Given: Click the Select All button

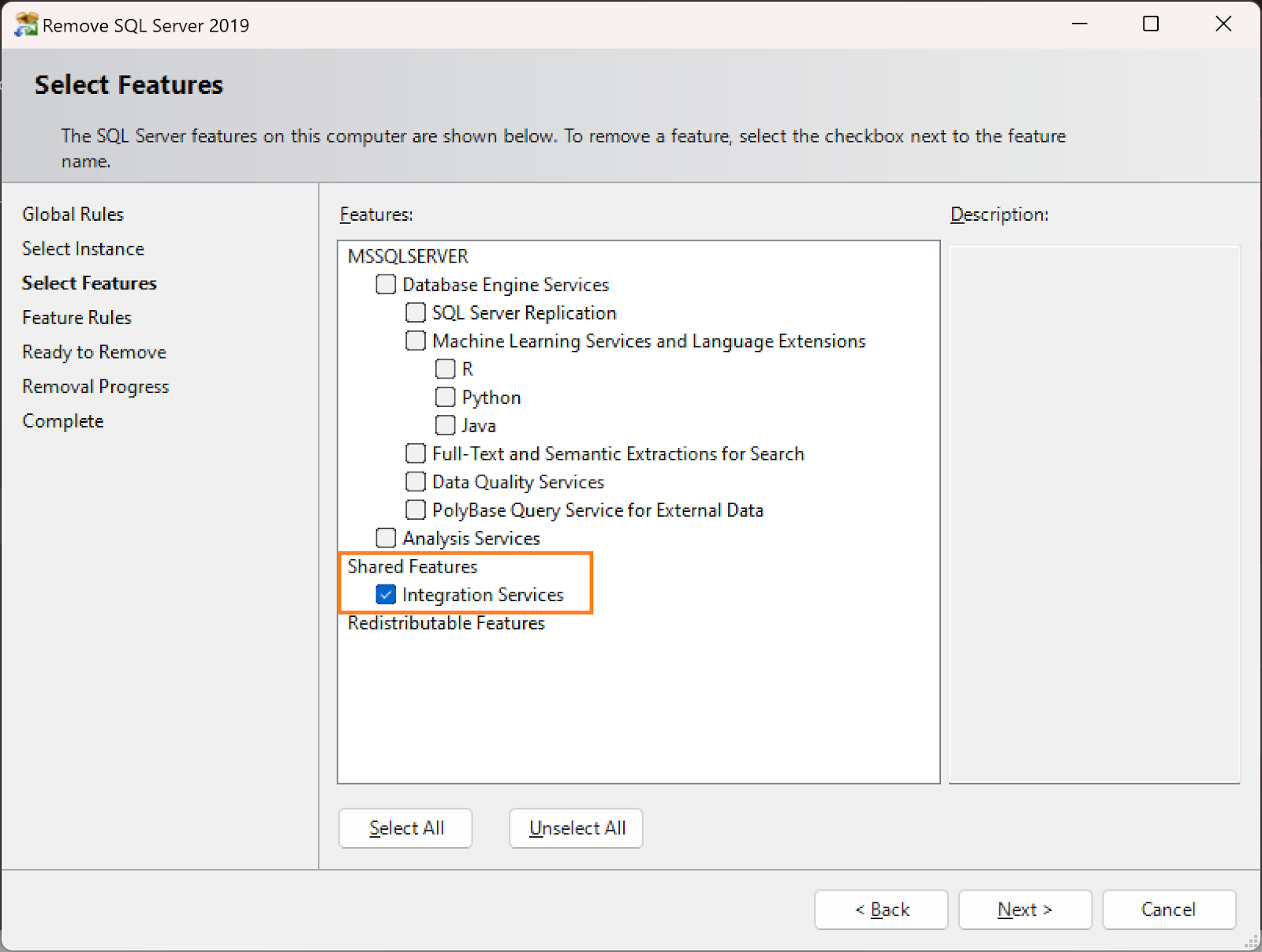Looking at the screenshot, I should 405,828.
